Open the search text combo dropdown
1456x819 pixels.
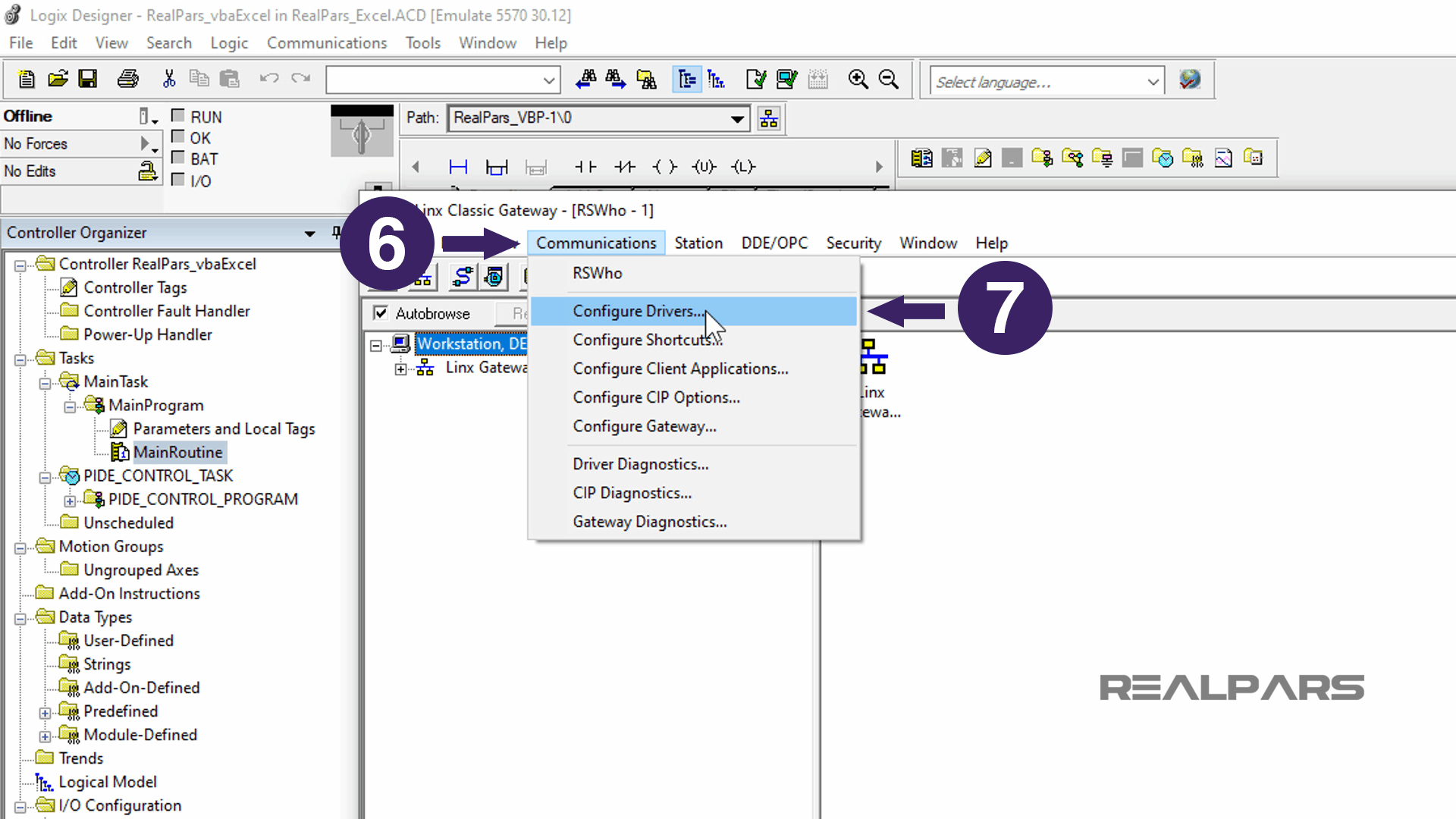tap(548, 80)
